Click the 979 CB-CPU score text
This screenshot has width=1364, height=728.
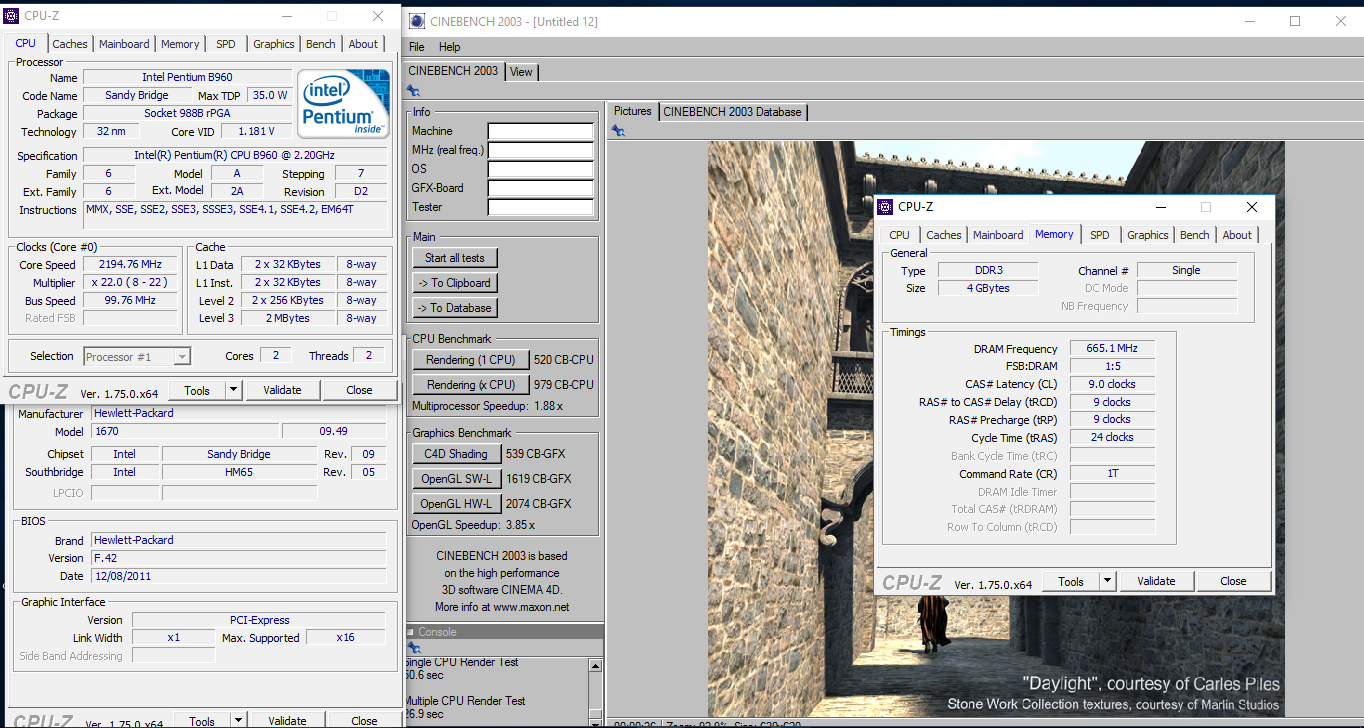[x=564, y=385]
